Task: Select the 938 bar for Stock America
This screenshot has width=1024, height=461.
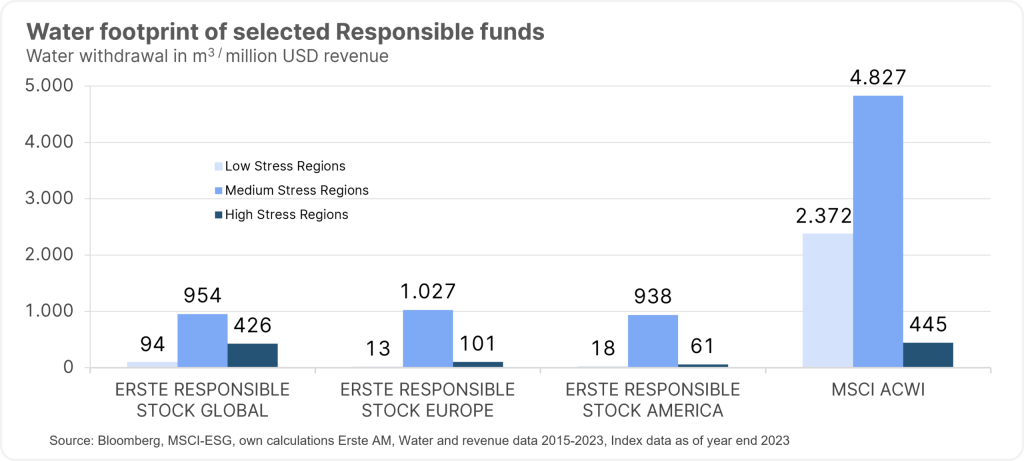Action: (653, 341)
